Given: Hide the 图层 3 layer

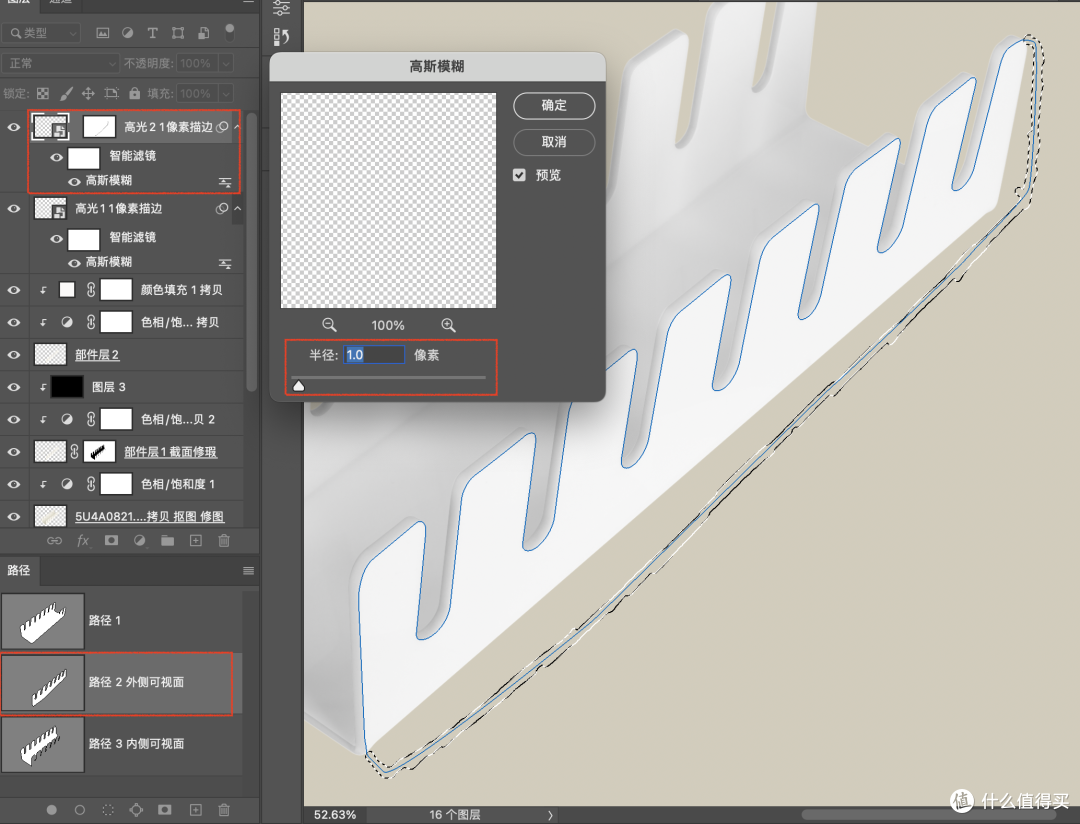Looking at the screenshot, I should click(14, 387).
